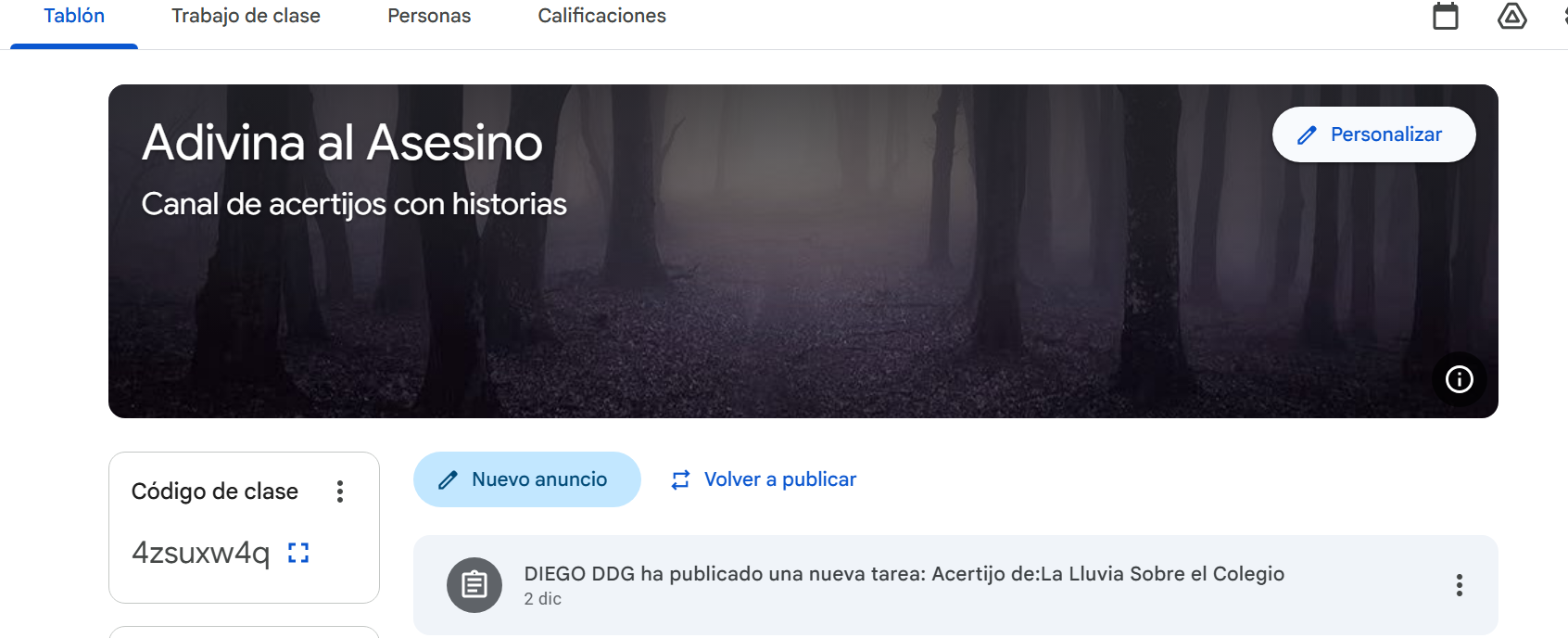This screenshot has height=638, width=1568.
Task: Select the Calificaciones tab
Action: [601, 17]
